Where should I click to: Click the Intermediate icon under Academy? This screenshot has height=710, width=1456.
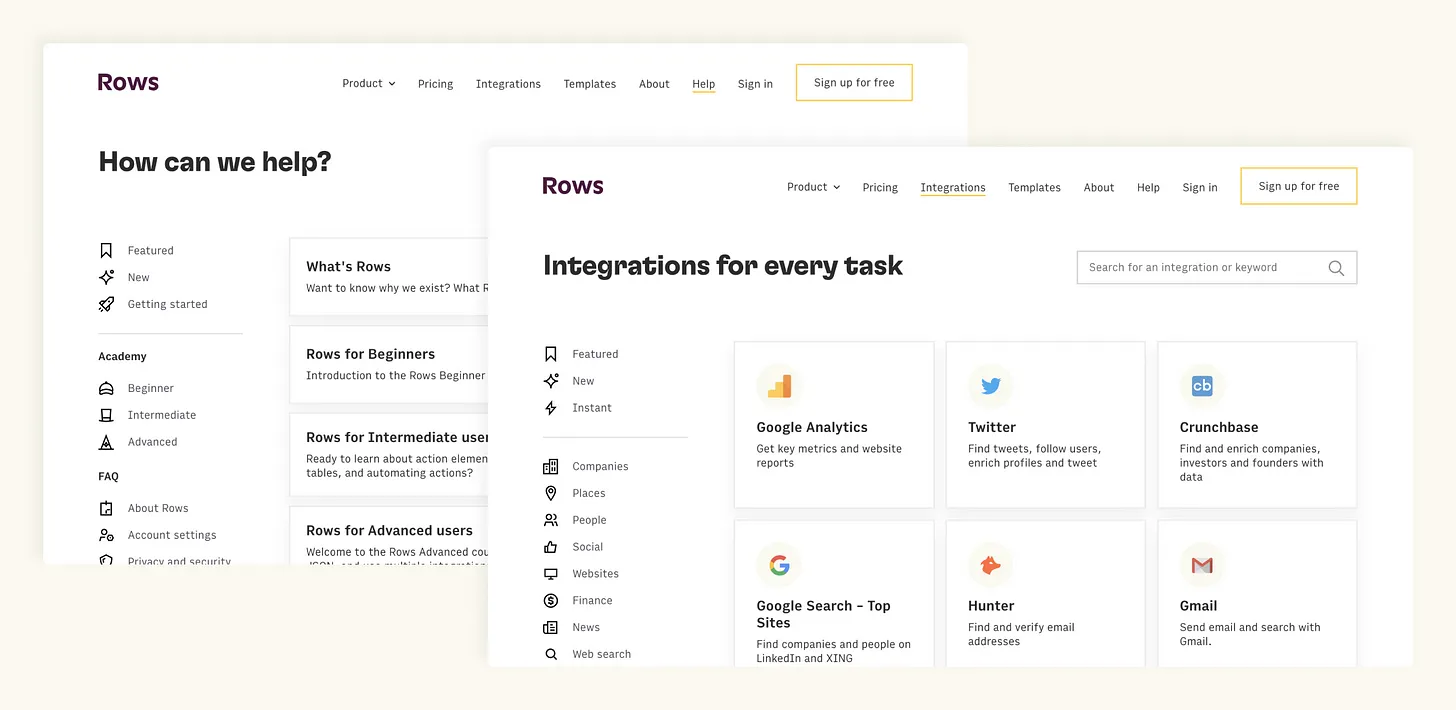(x=106, y=415)
